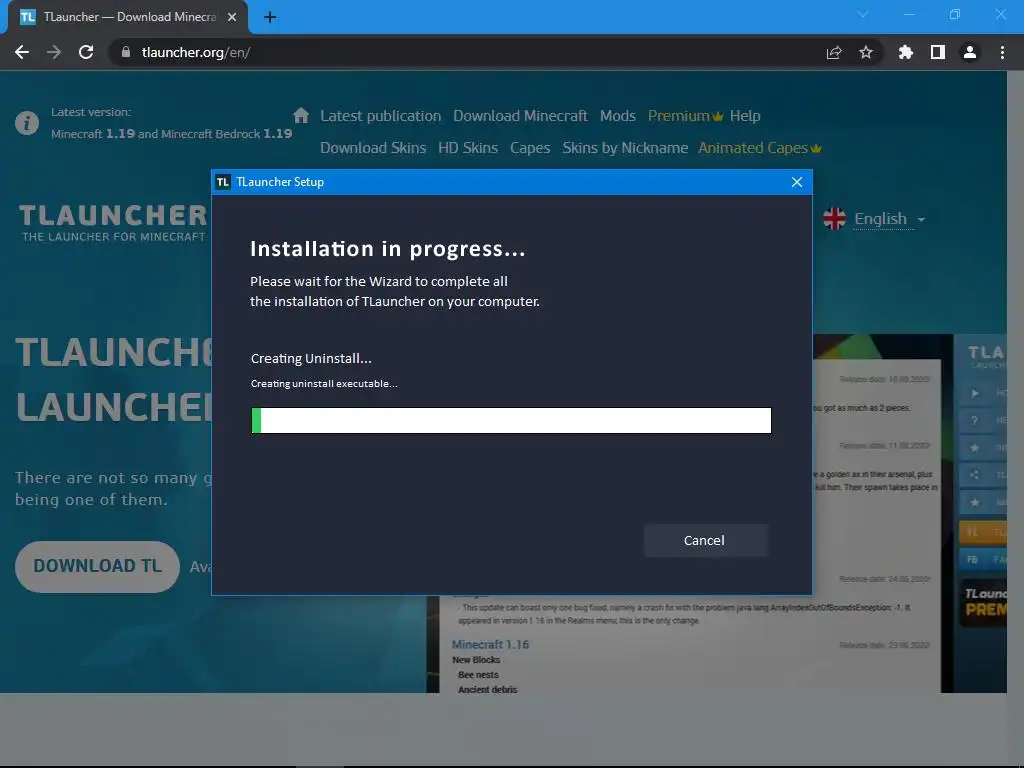
Task: Click the TL icon in Setup title bar
Action: pyautogui.click(x=223, y=182)
